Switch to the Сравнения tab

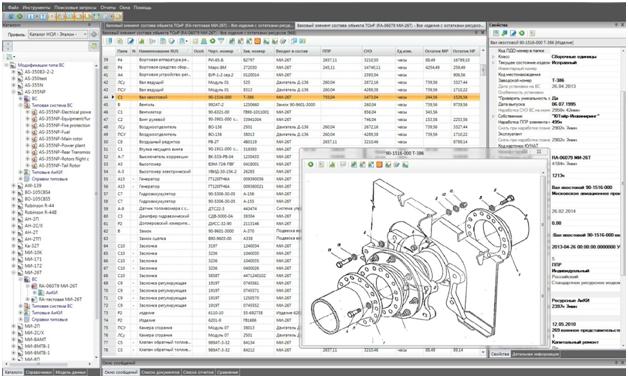[x=227, y=372]
